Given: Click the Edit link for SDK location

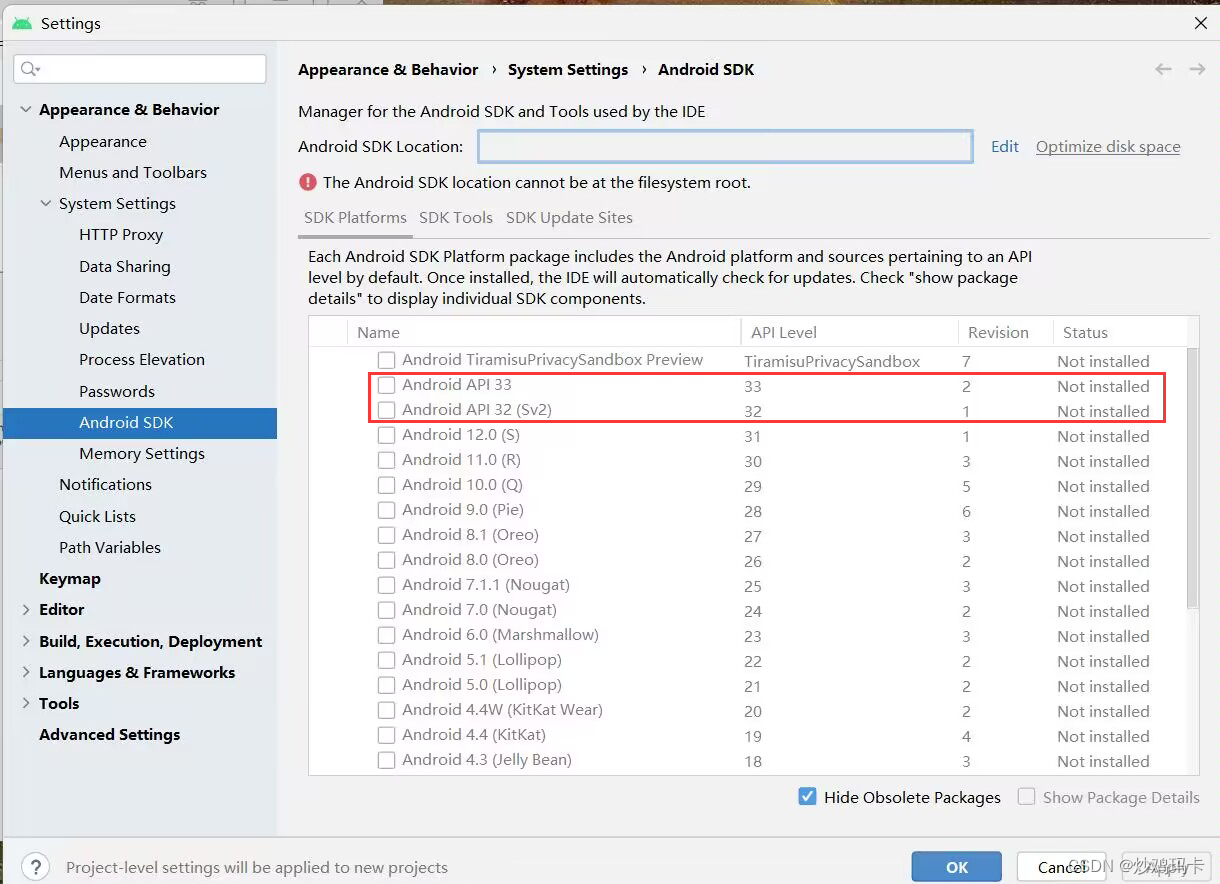Looking at the screenshot, I should [1005, 146].
